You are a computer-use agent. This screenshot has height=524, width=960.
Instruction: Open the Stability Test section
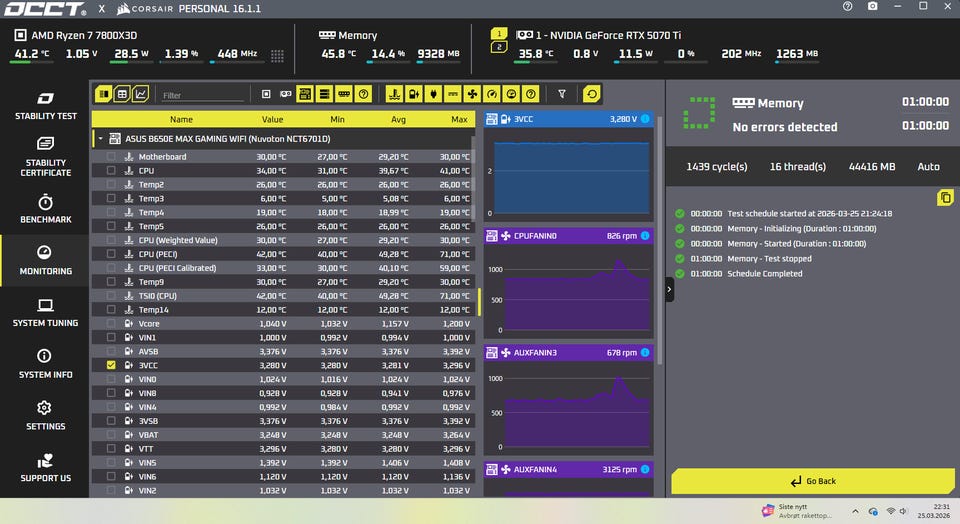[x=45, y=106]
